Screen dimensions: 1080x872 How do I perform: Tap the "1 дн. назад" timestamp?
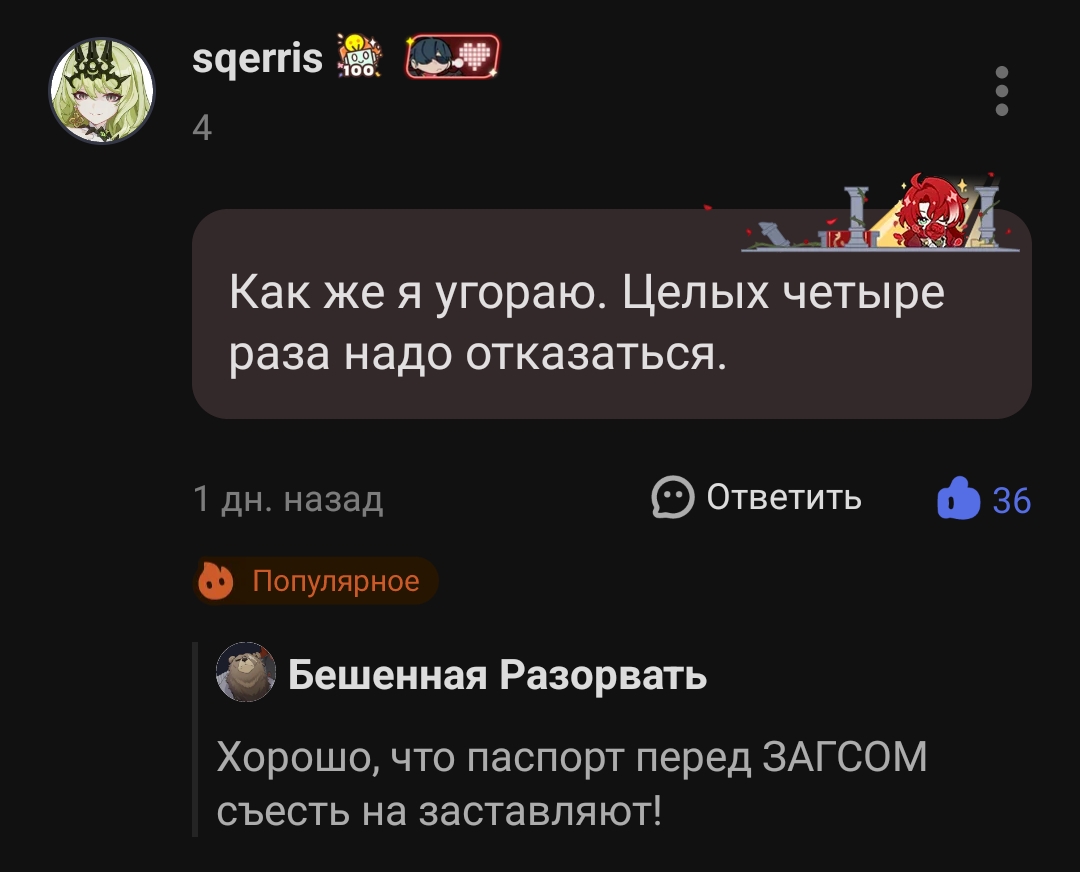coord(288,499)
